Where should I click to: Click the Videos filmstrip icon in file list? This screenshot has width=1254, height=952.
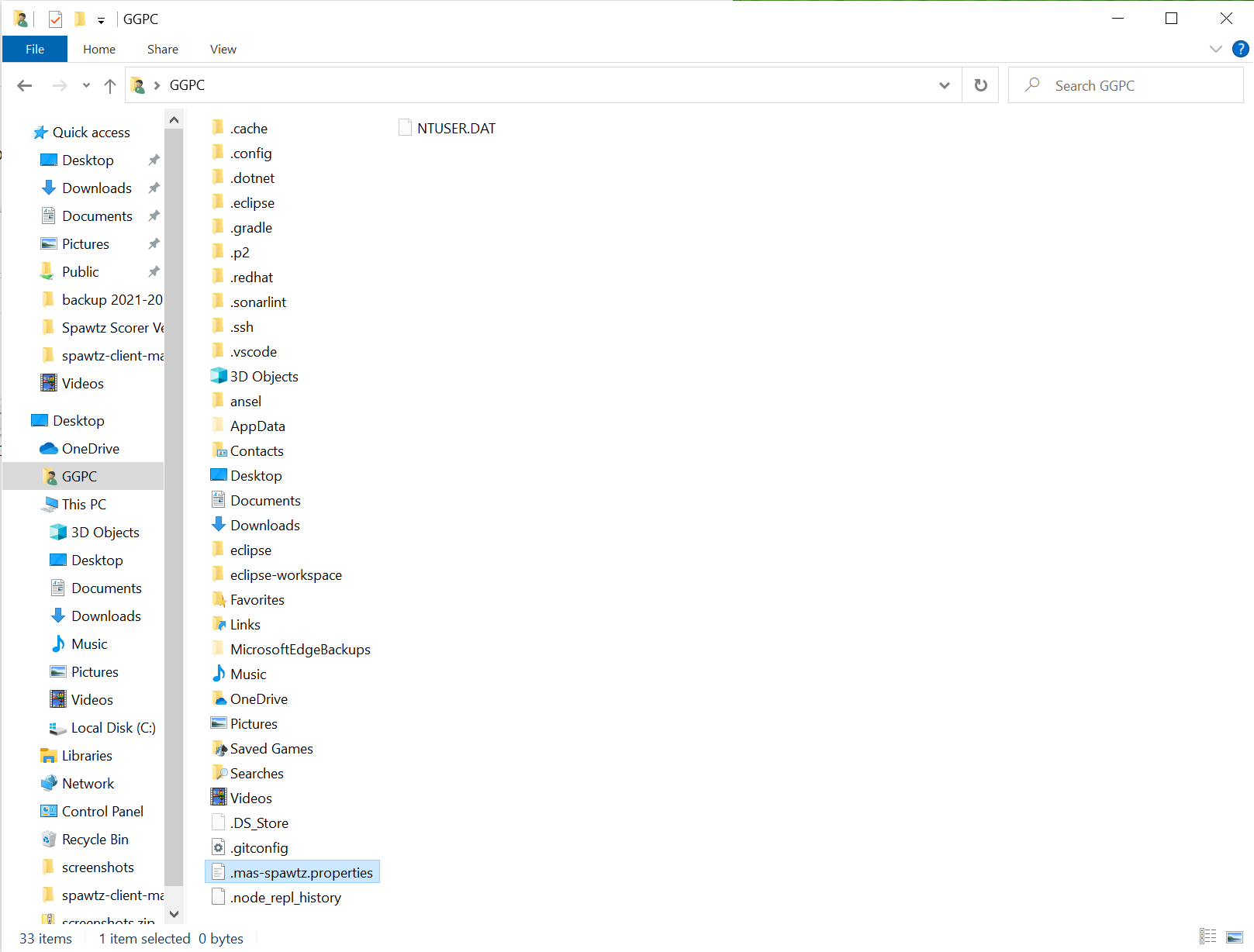click(219, 798)
